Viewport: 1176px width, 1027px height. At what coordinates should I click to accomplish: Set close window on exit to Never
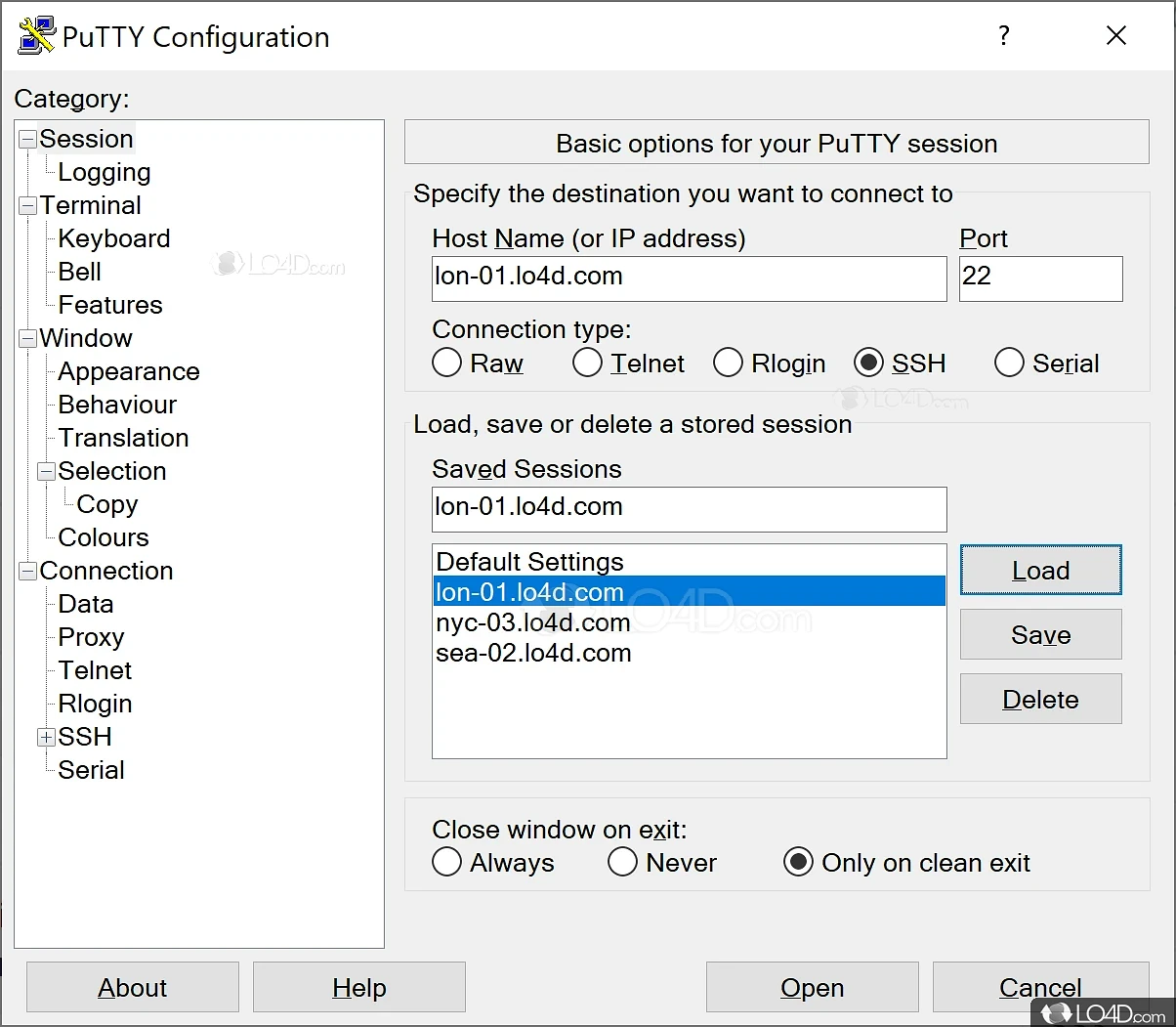click(622, 863)
